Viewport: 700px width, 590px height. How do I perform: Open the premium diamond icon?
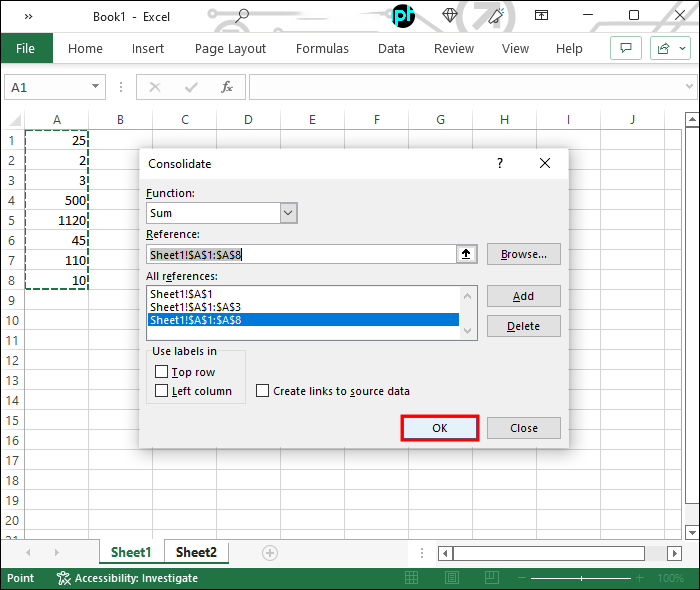click(x=450, y=16)
